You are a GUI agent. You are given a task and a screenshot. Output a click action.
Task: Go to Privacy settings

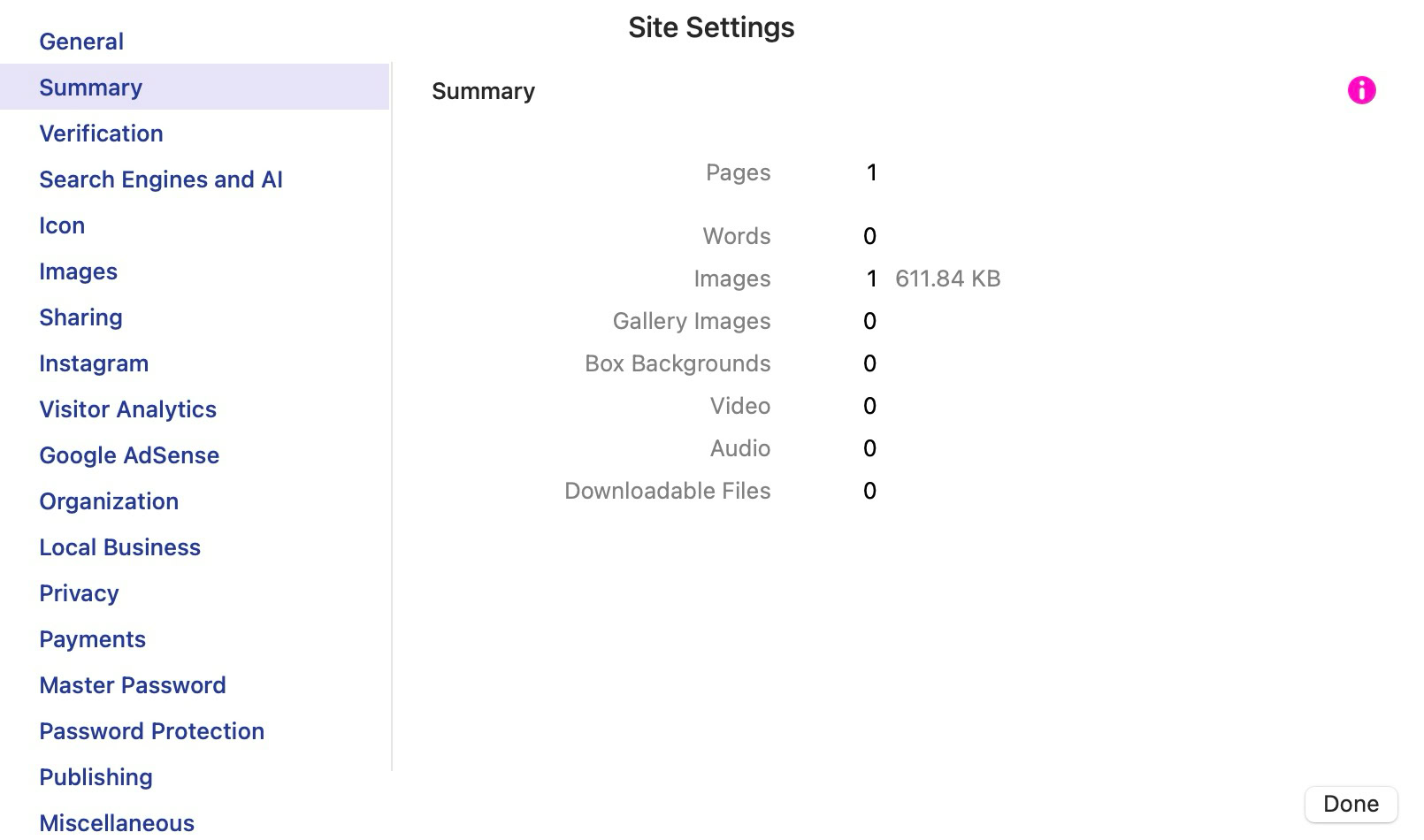(79, 593)
